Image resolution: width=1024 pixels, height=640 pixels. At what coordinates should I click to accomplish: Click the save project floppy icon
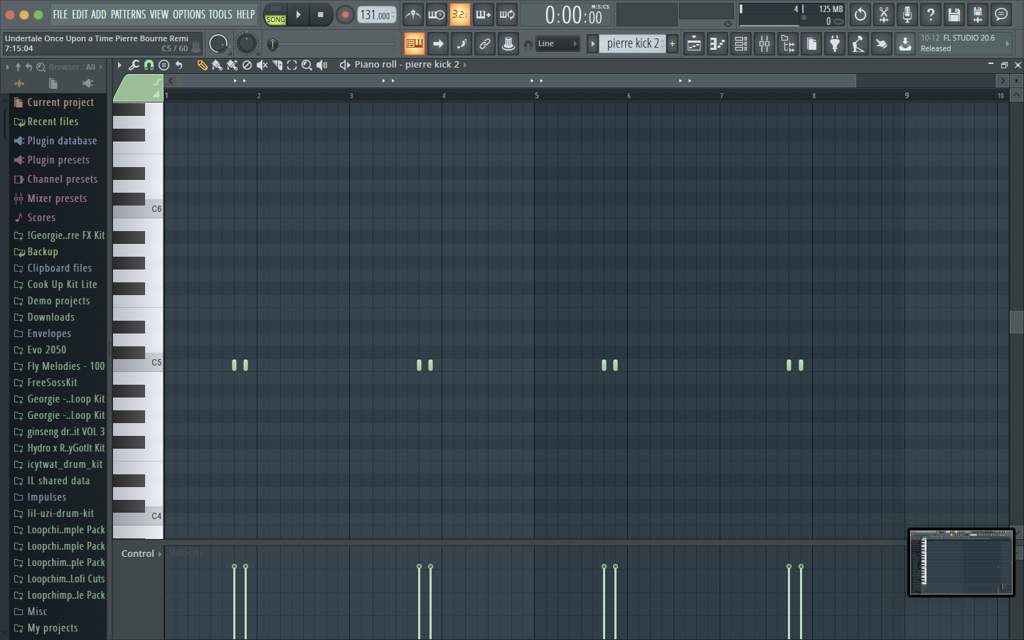[x=953, y=14]
